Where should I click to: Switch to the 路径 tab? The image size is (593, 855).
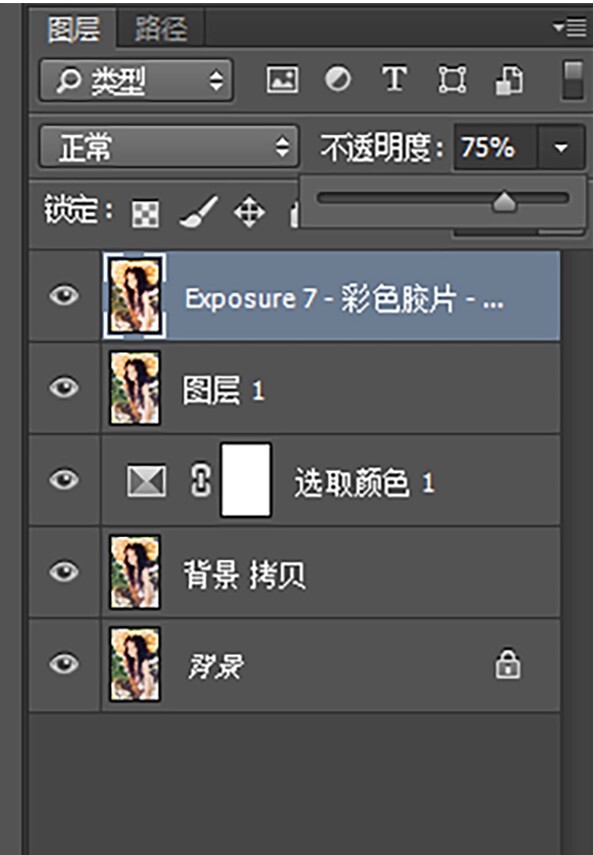pos(161,28)
